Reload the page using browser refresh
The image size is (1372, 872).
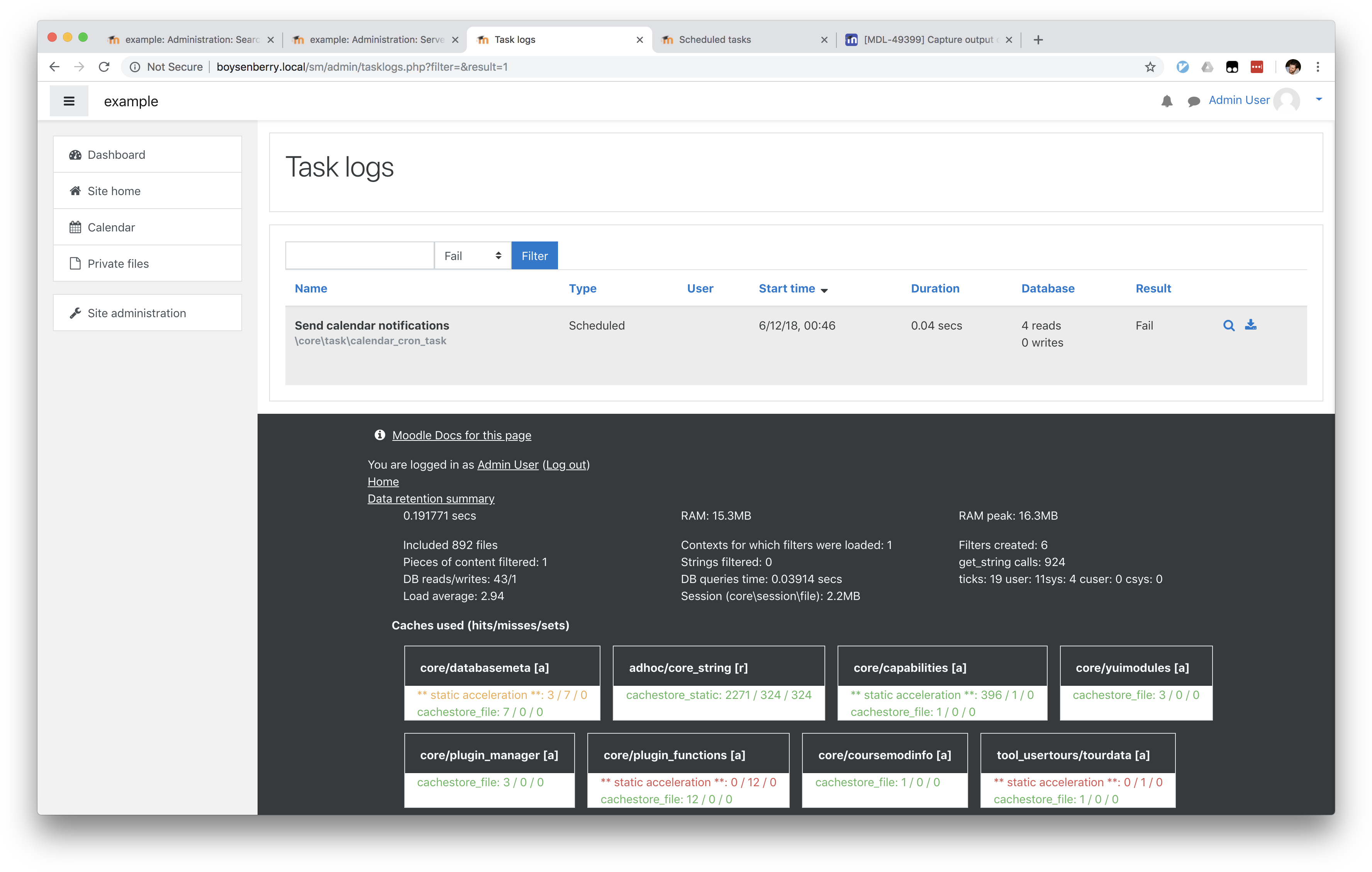click(104, 67)
